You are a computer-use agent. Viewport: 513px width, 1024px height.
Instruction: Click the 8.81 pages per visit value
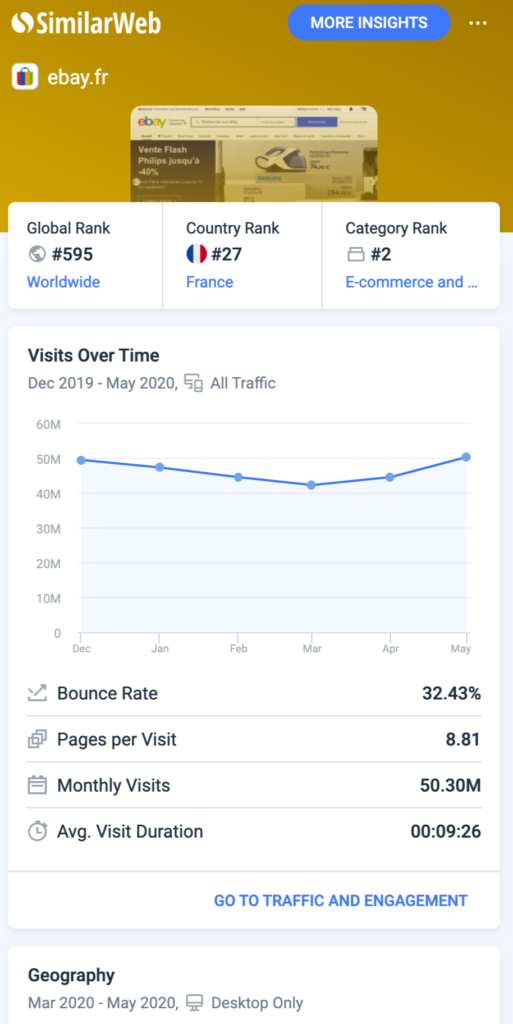[x=463, y=739]
